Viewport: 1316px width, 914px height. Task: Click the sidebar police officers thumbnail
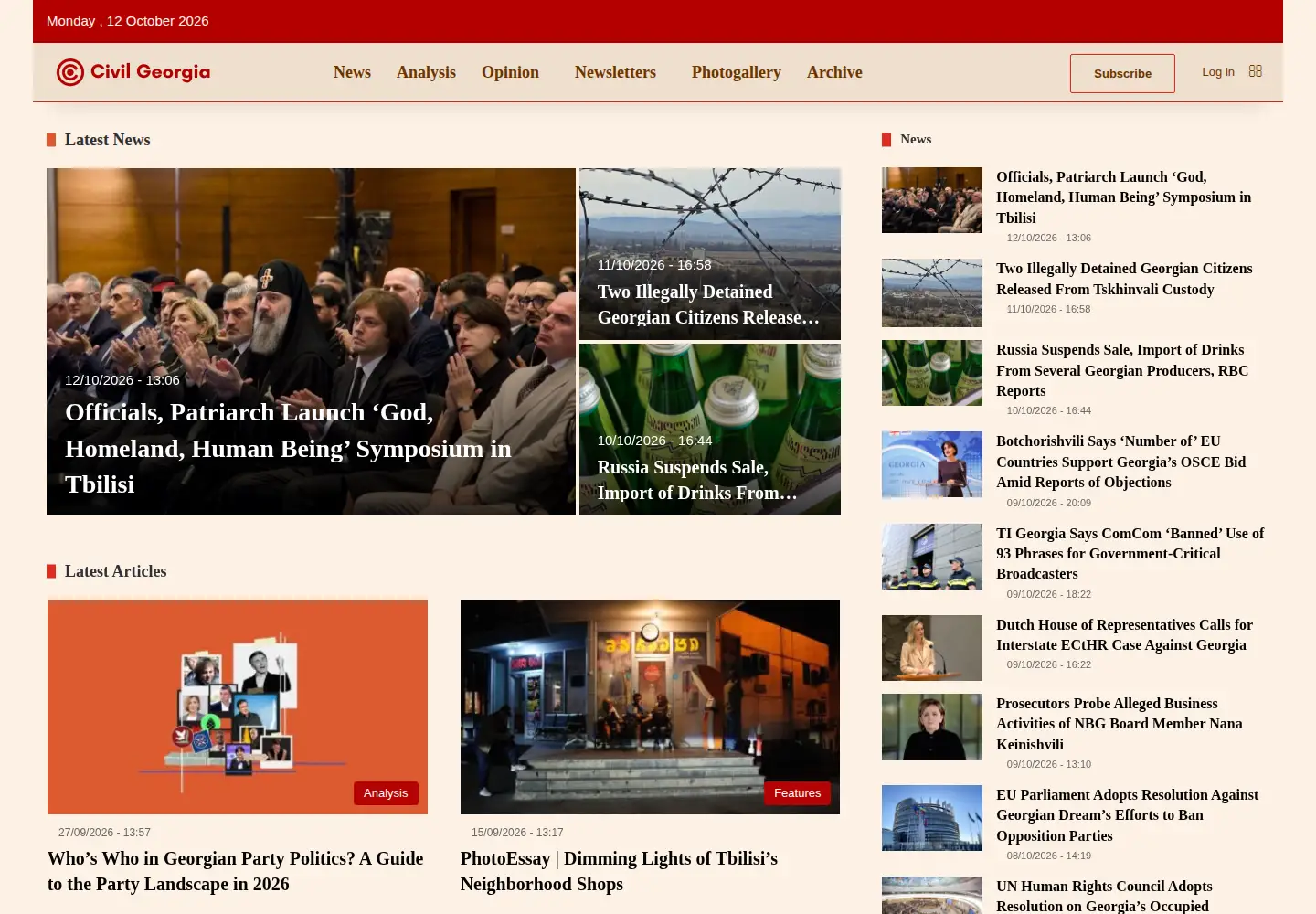click(x=932, y=557)
